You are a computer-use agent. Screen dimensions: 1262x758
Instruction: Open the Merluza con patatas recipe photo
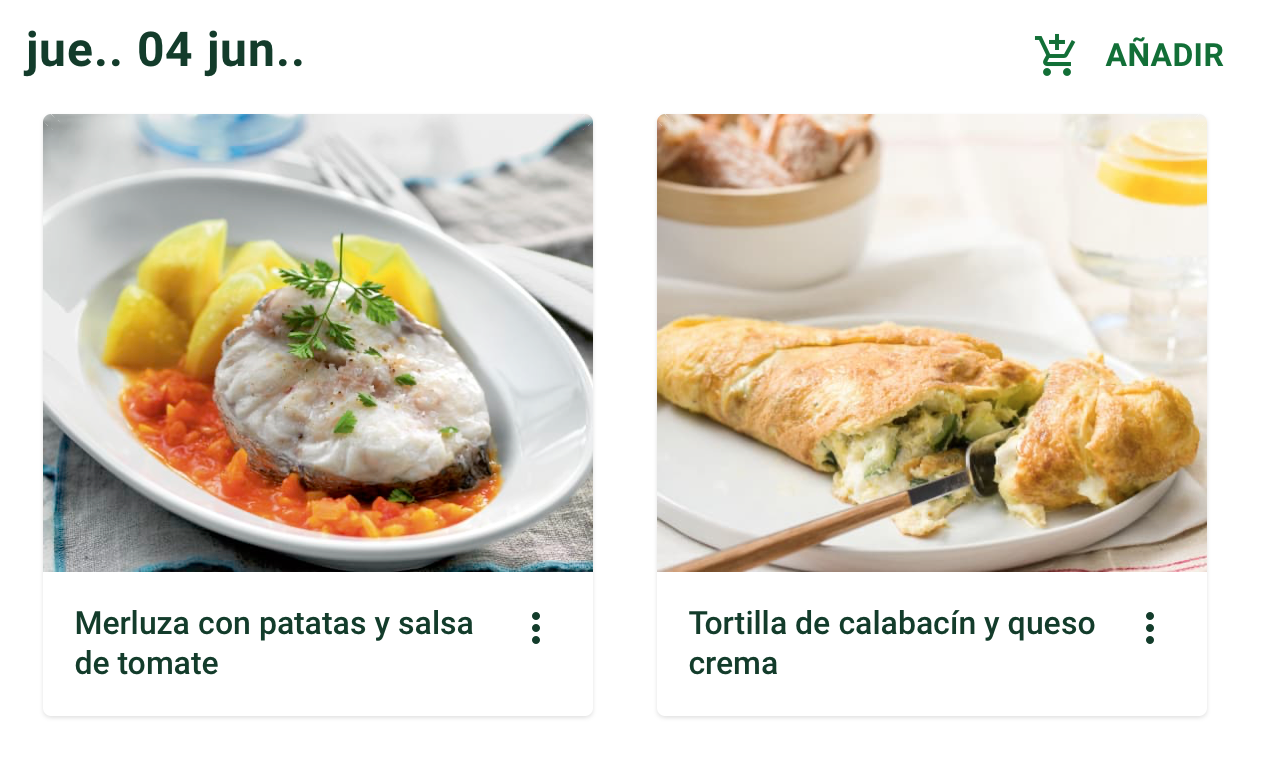click(x=318, y=343)
